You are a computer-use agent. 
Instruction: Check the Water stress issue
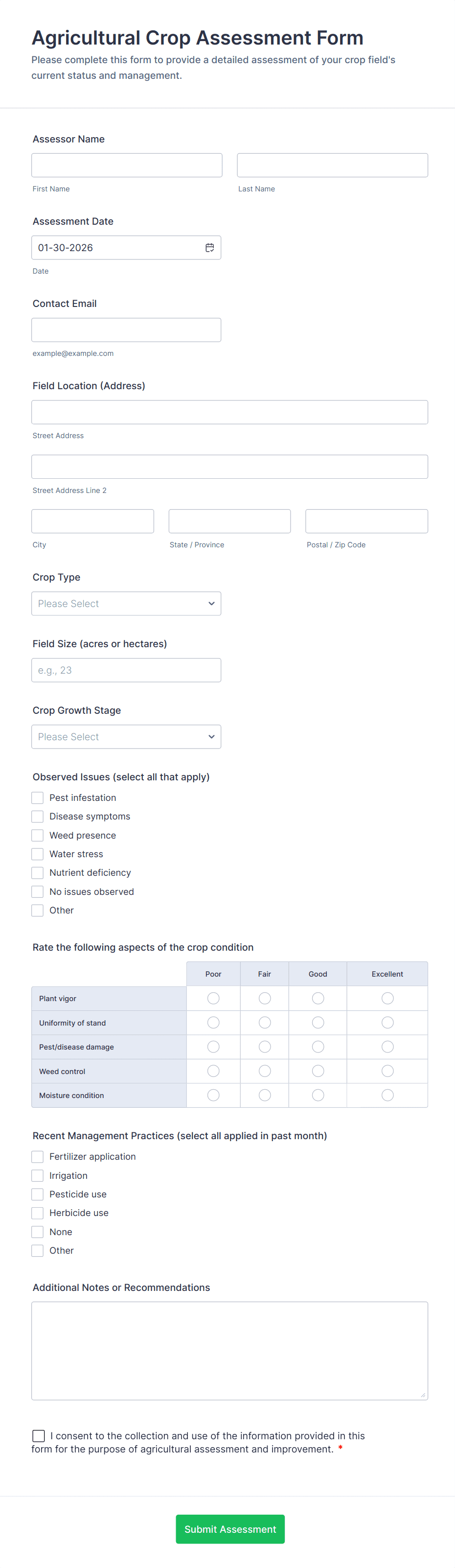(37, 853)
